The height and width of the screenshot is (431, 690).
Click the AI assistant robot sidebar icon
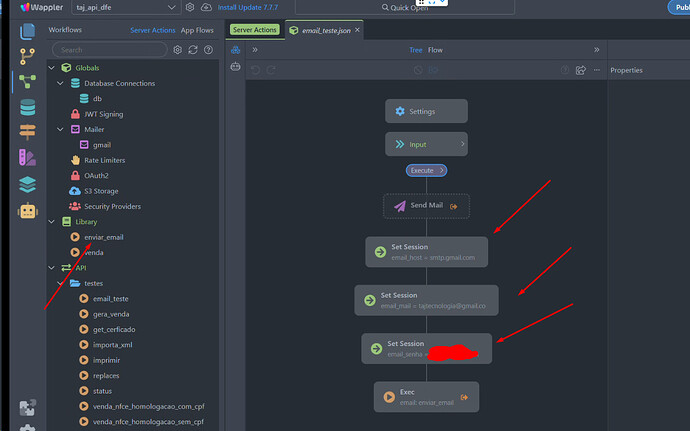click(26, 211)
